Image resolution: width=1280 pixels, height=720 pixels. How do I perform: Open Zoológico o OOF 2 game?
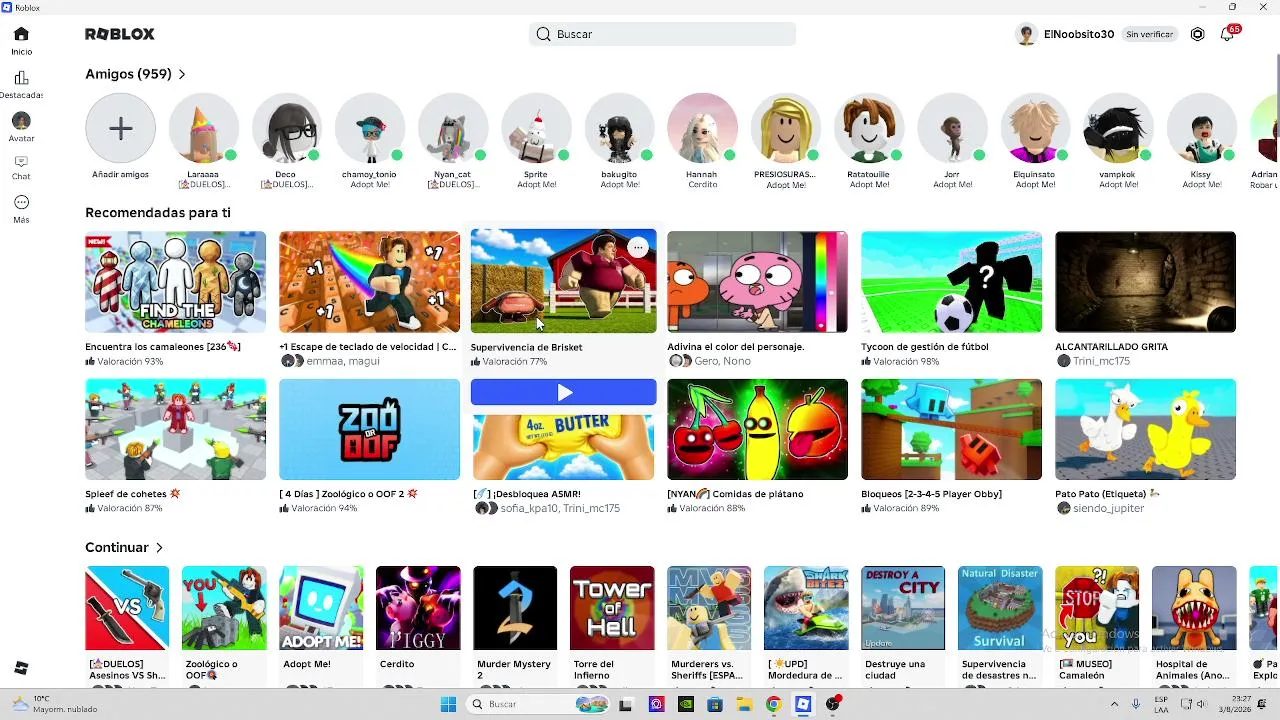[x=369, y=429]
